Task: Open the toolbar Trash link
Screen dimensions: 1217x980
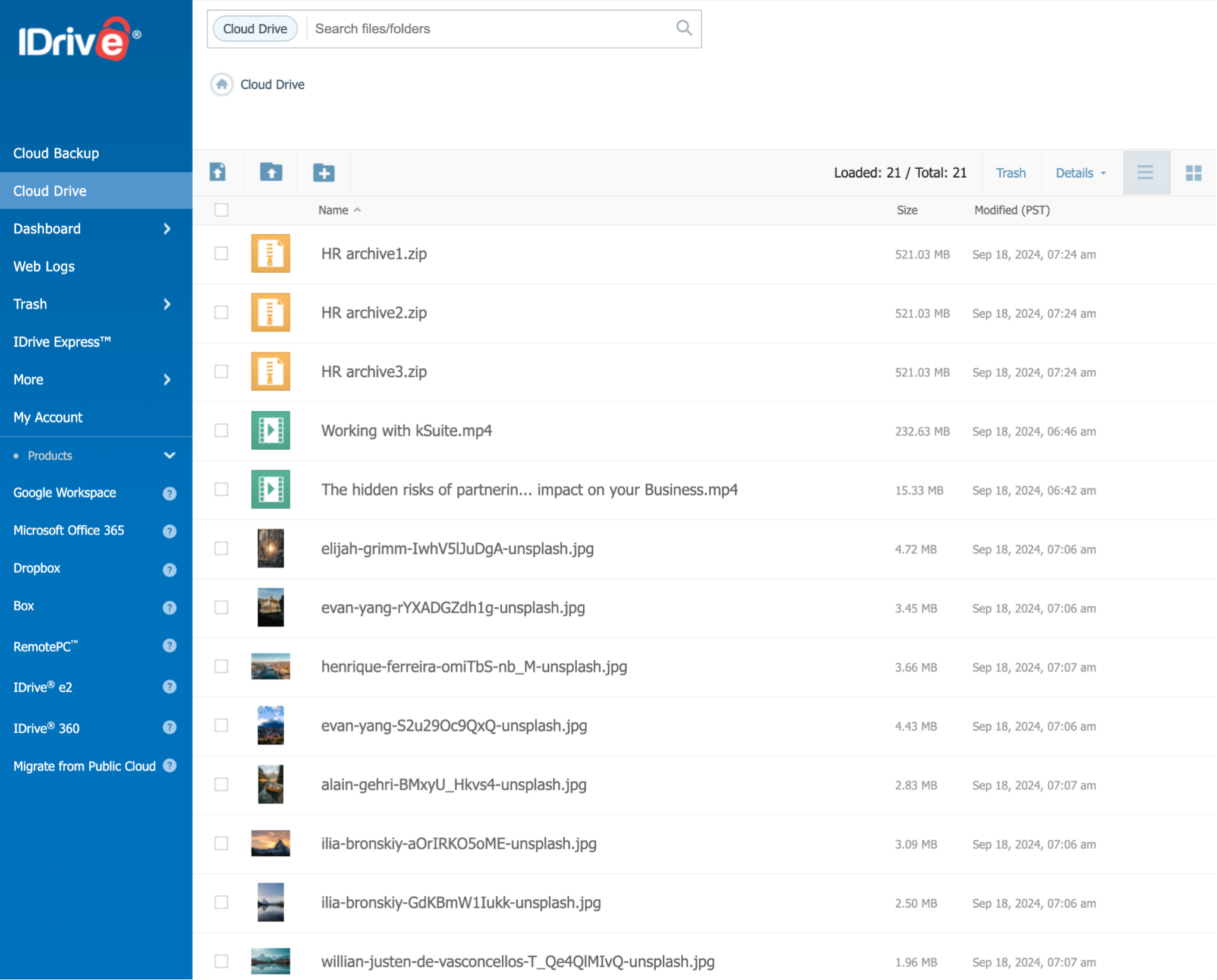Action: 1011,173
